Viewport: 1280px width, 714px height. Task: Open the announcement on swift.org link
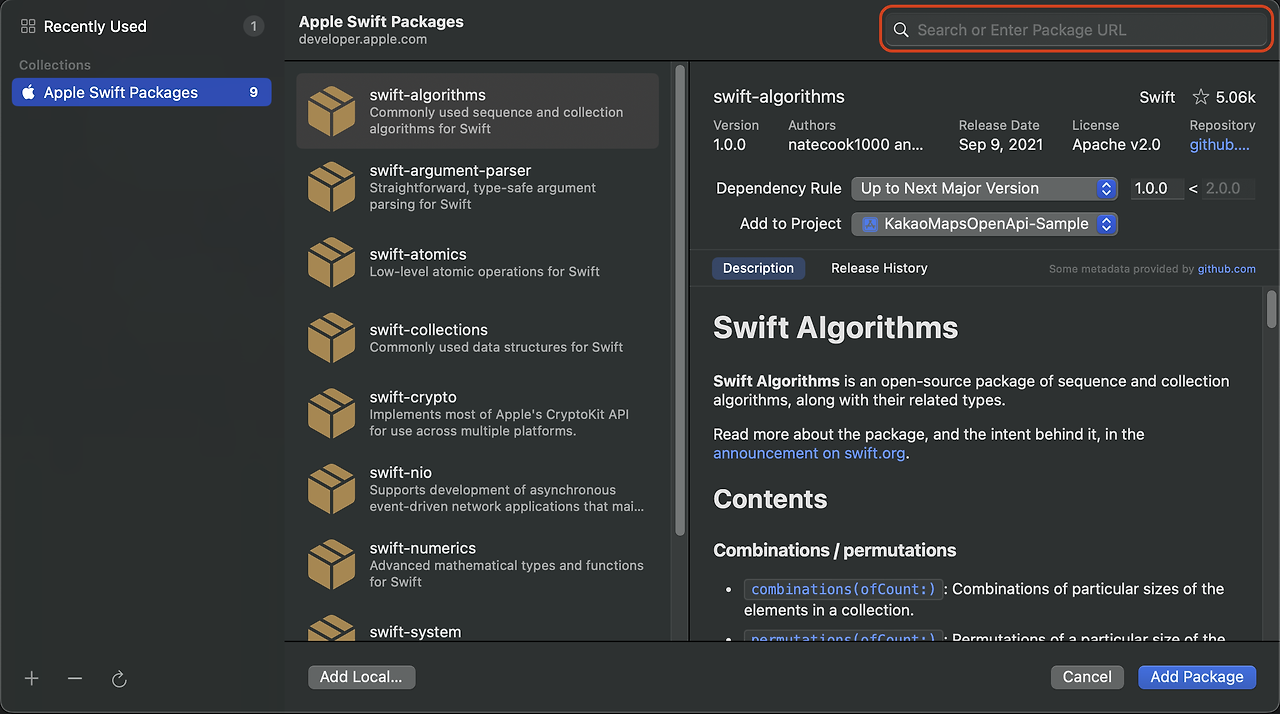(x=809, y=453)
